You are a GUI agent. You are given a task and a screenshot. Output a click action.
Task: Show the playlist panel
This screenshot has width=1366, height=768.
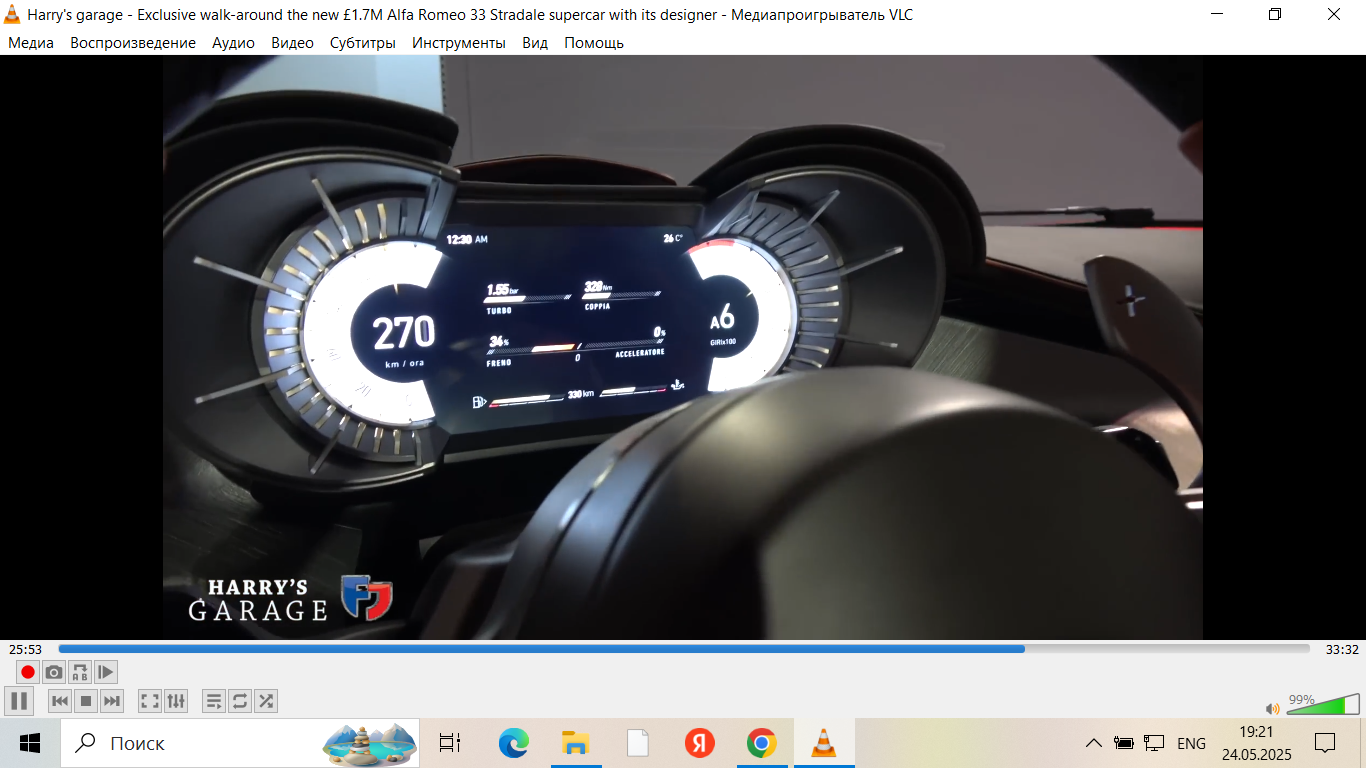[x=214, y=701]
